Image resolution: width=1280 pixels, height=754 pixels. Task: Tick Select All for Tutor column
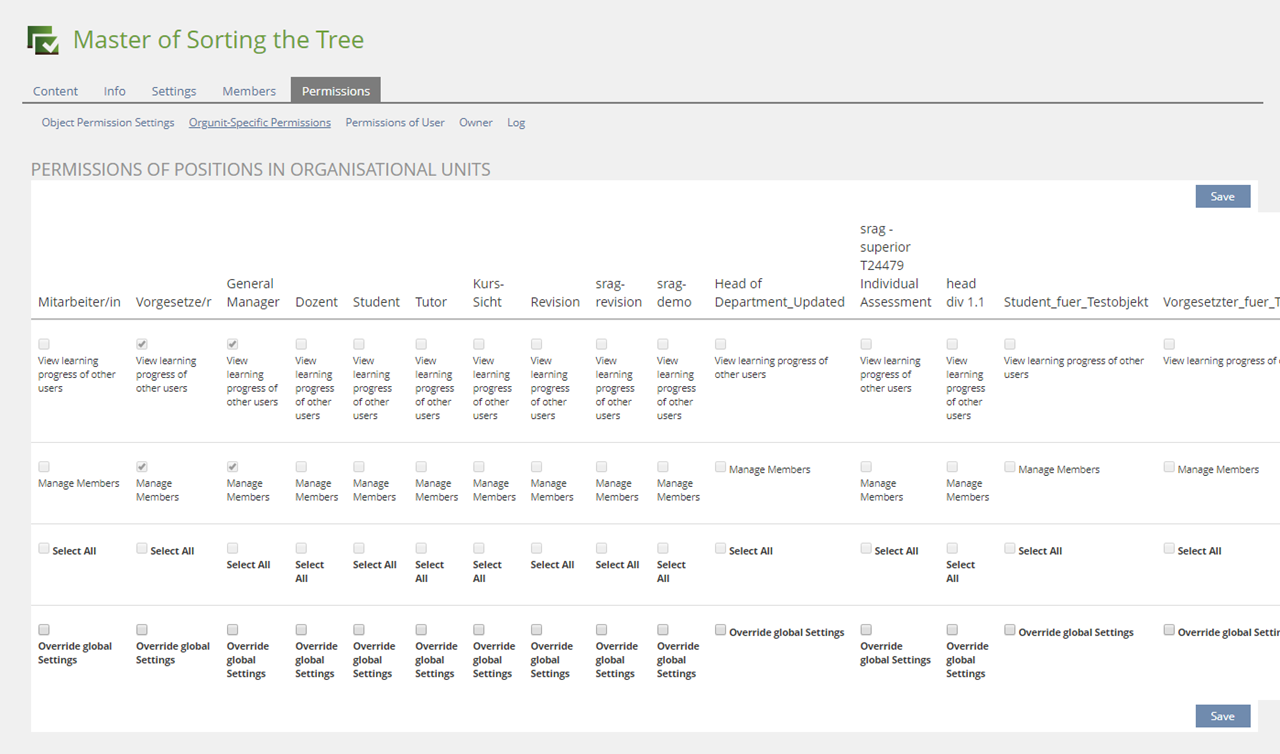coord(421,549)
